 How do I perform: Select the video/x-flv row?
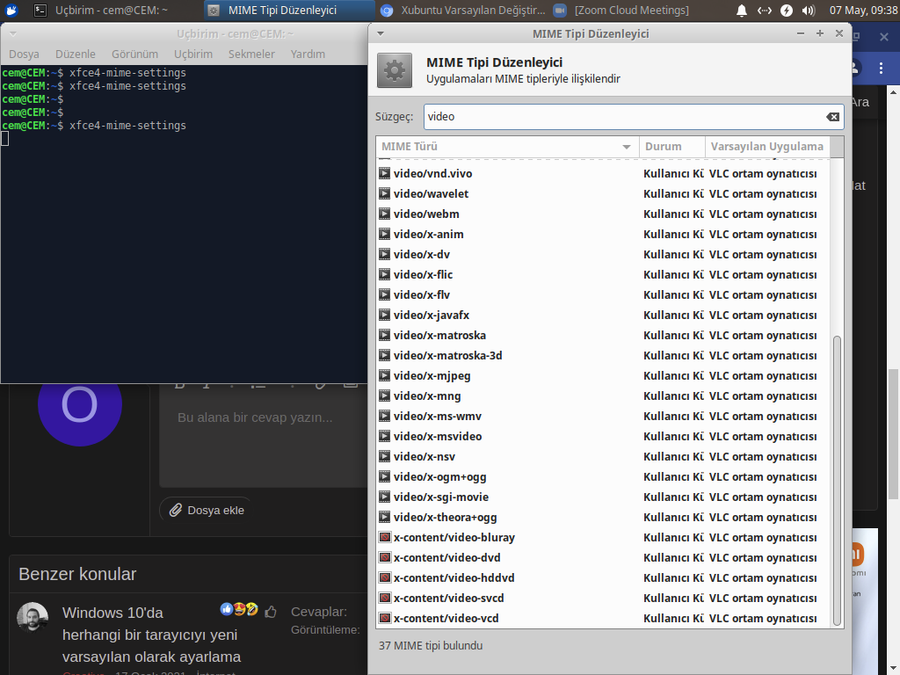(x=604, y=294)
